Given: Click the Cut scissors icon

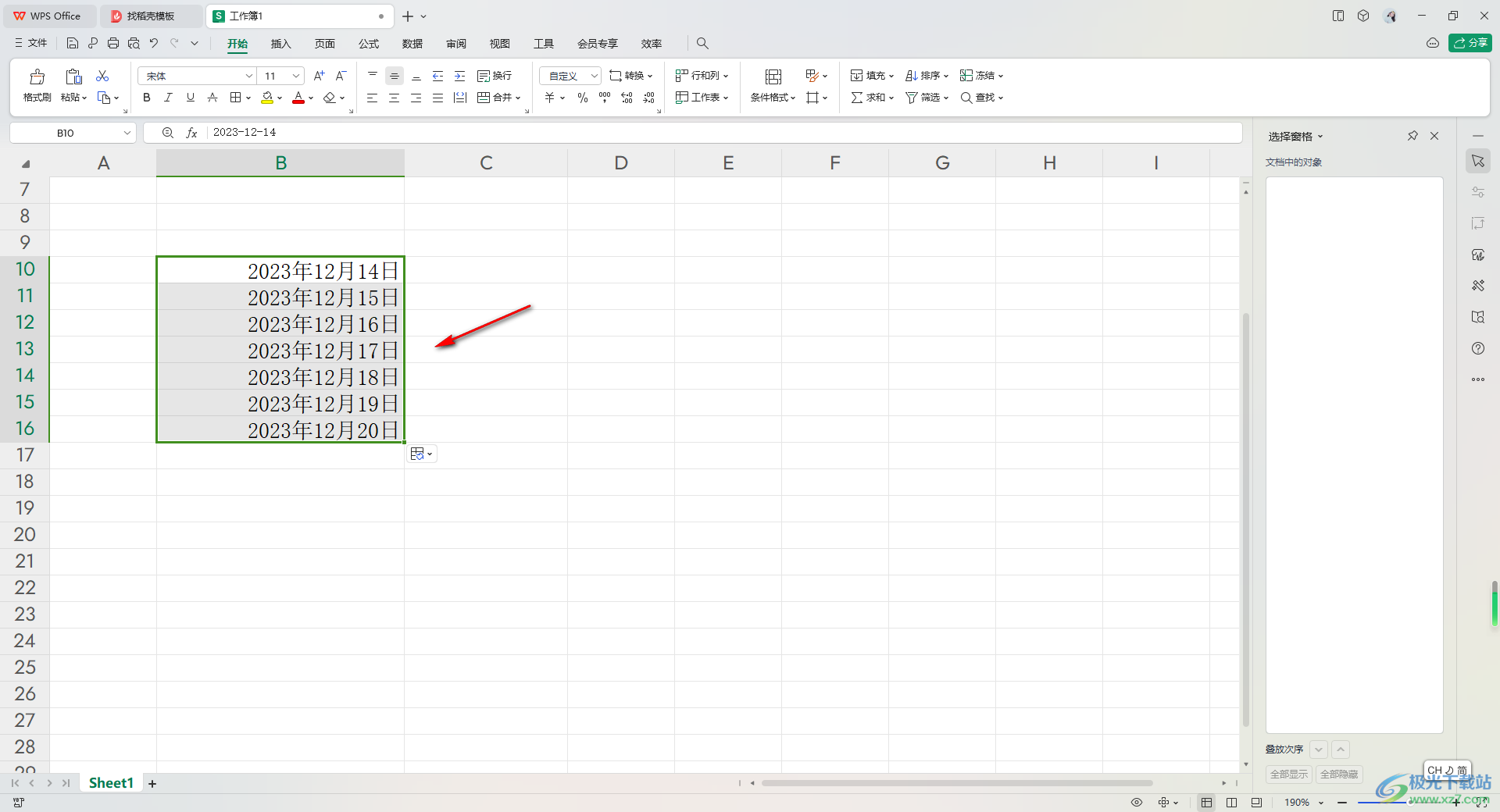Looking at the screenshot, I should pos(102,76).
